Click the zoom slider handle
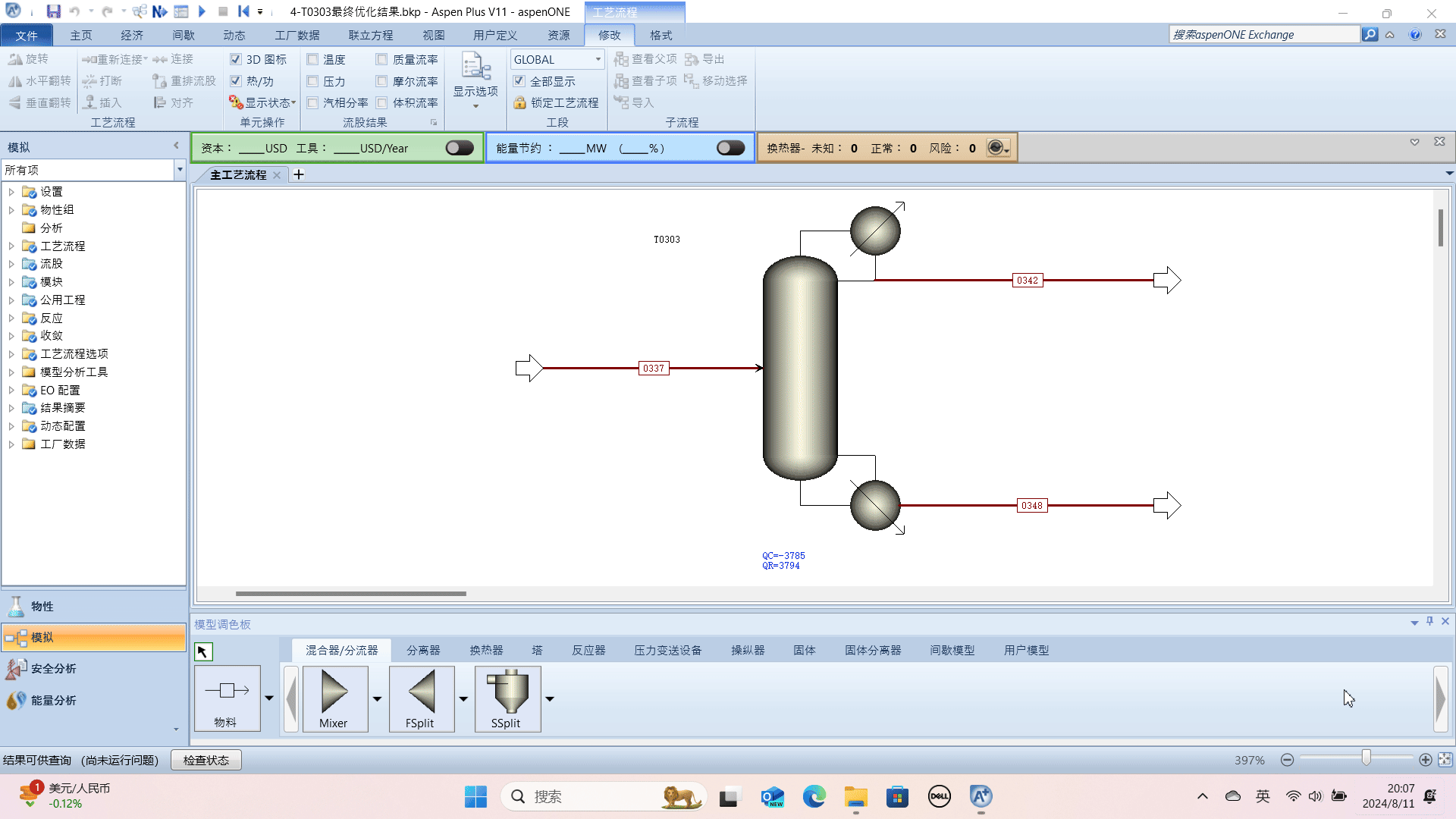The image size is (1456, 819). click(1366, 758)
